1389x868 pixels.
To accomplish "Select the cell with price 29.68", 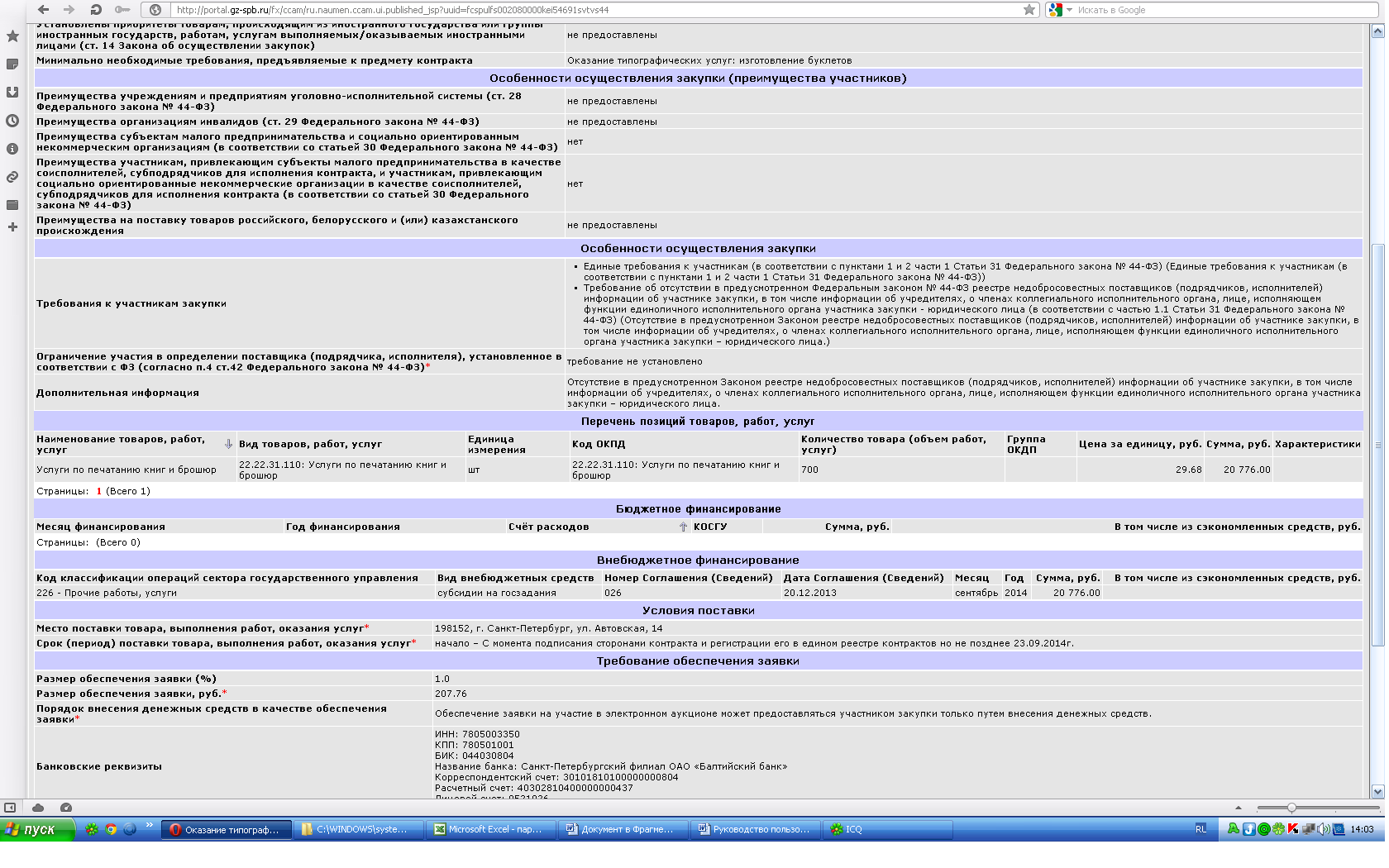I will click(1139, 470).
